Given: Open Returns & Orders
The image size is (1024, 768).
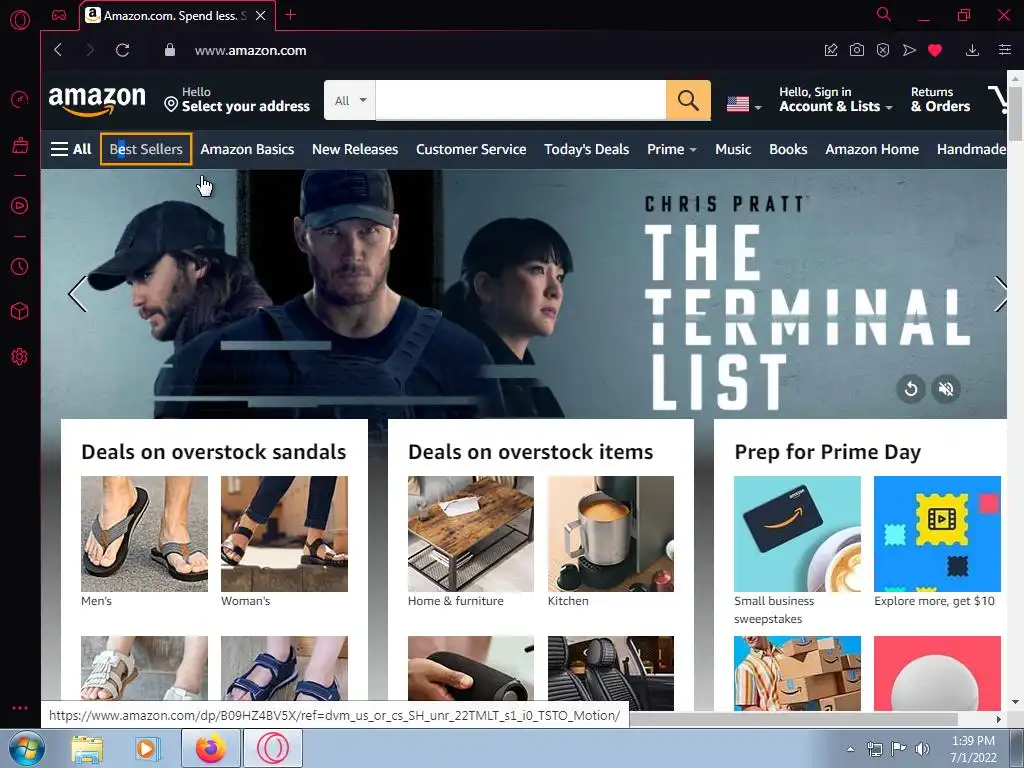Looking at the screenshot, I should [x=940, y=99].
